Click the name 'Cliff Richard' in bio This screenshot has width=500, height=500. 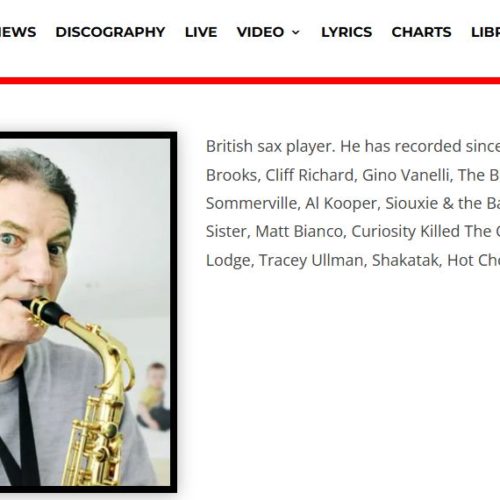[309, 175]
